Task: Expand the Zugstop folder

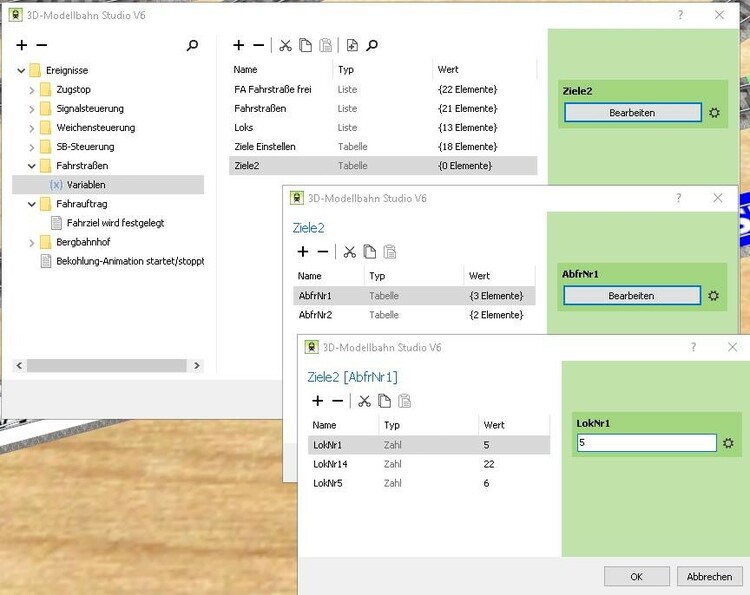Action: (32, 90)
